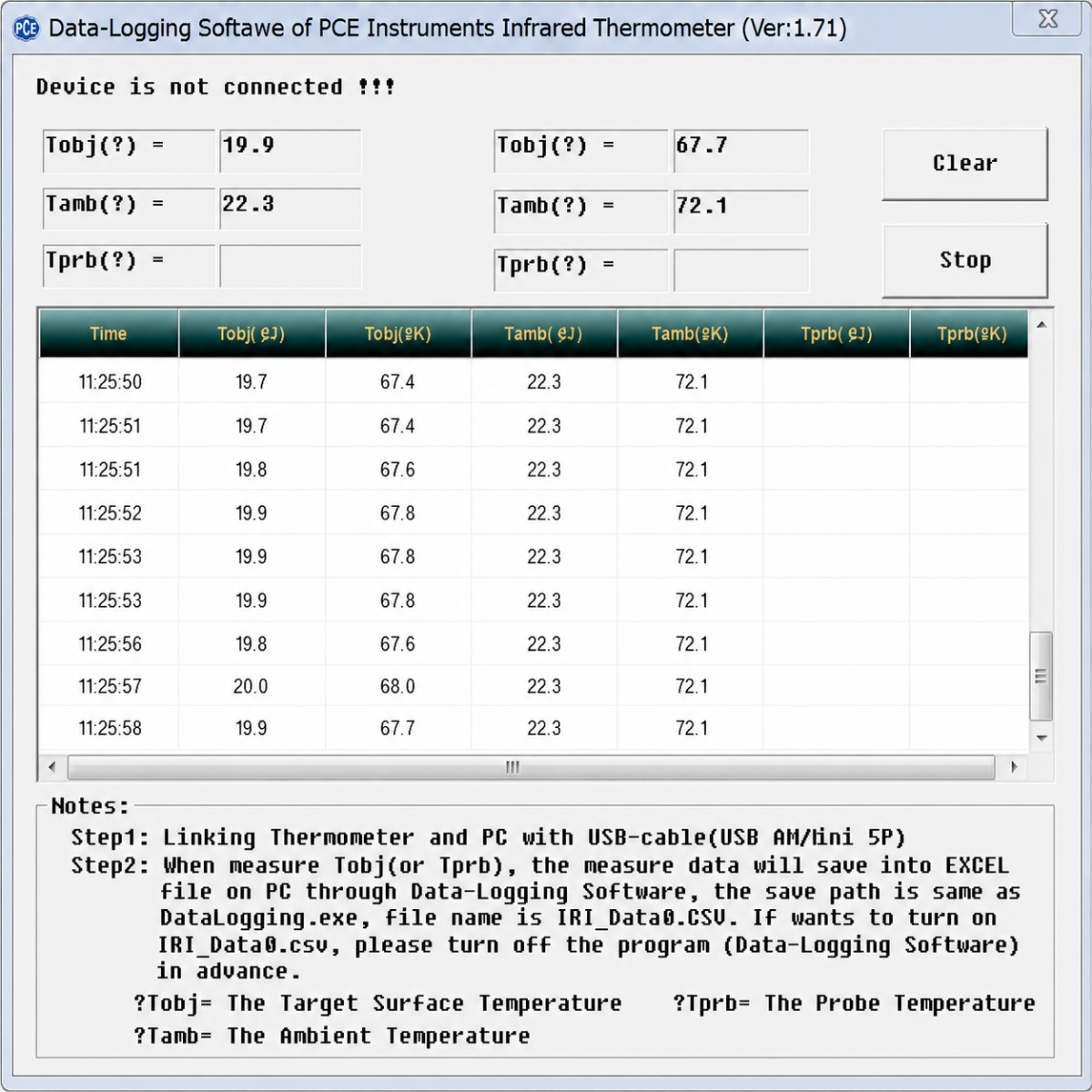
Task: Click the vertical scrollbar down arrow
Action: coord(1042,738)
